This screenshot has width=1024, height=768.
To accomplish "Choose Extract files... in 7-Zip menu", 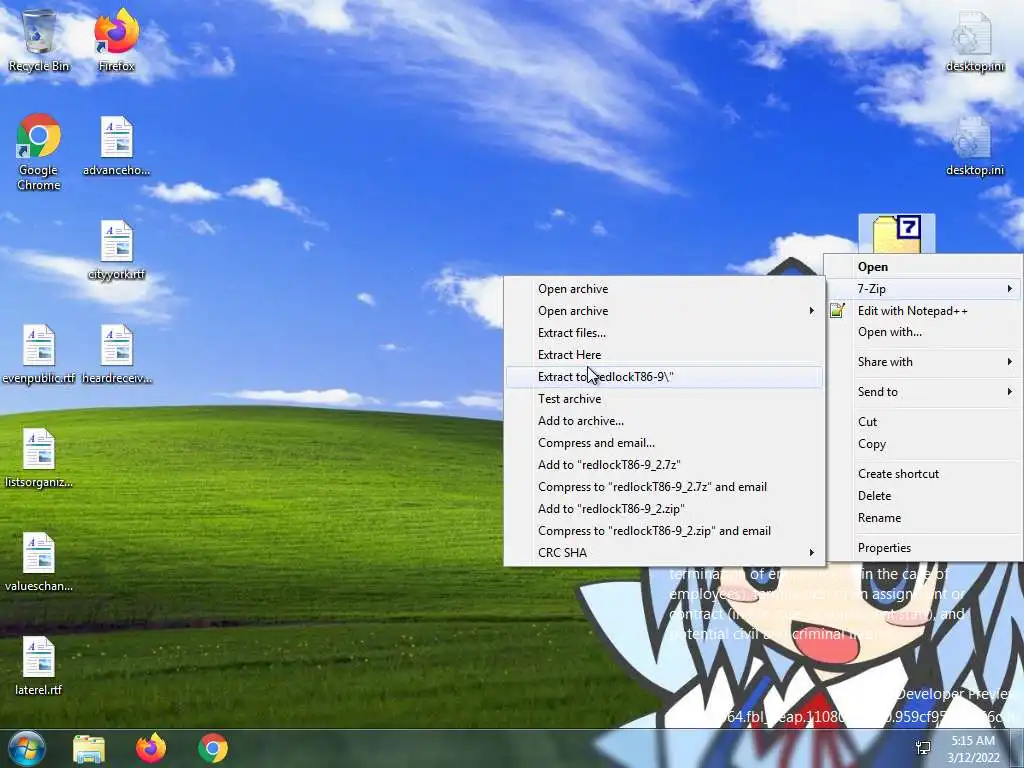I will (664, 333).
